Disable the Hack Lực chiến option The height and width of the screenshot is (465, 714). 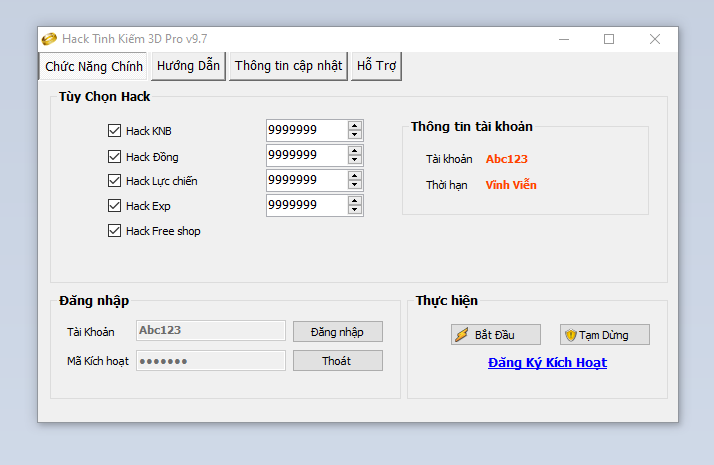[x=114, y=181]
